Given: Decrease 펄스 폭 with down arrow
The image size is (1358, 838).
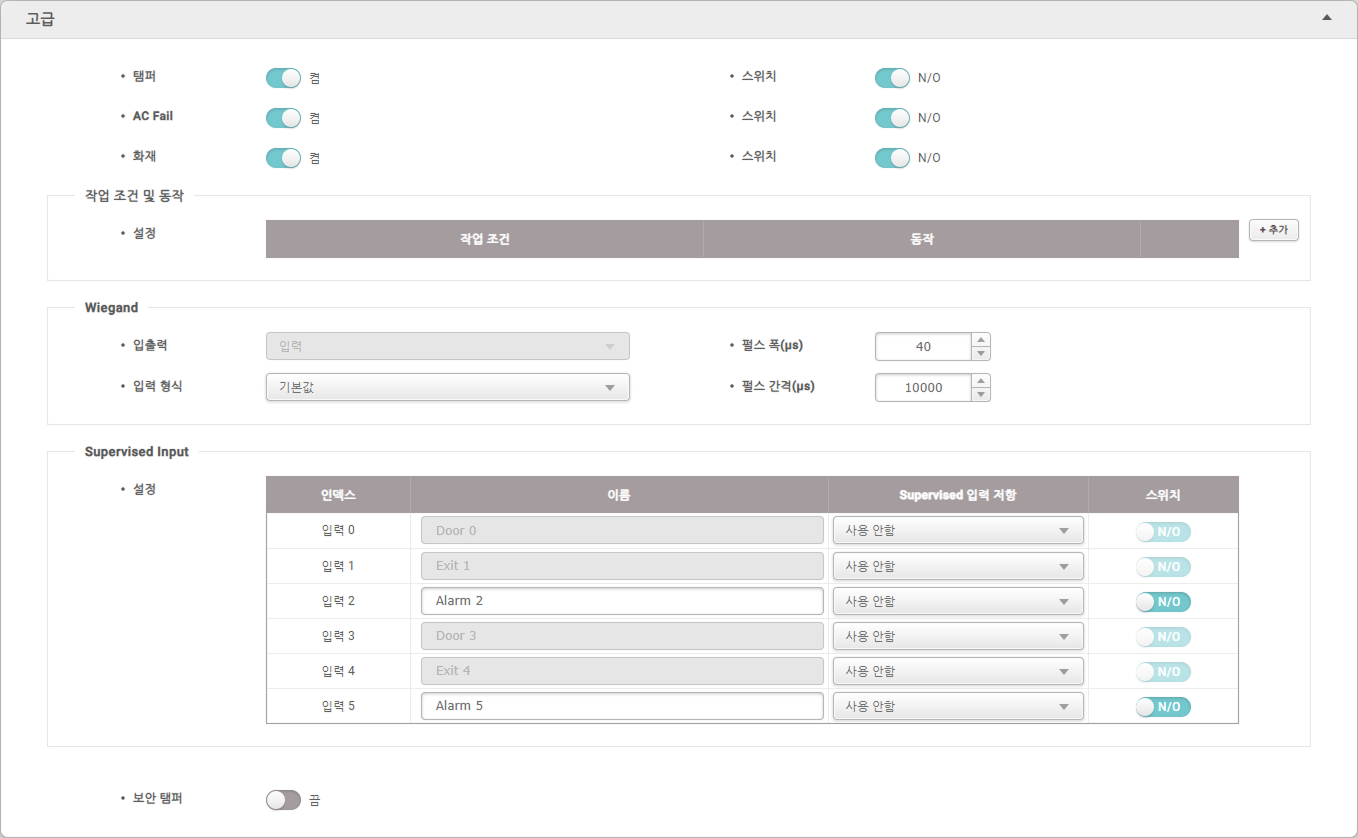Looking at the screenshot, I should coord(981,353).
